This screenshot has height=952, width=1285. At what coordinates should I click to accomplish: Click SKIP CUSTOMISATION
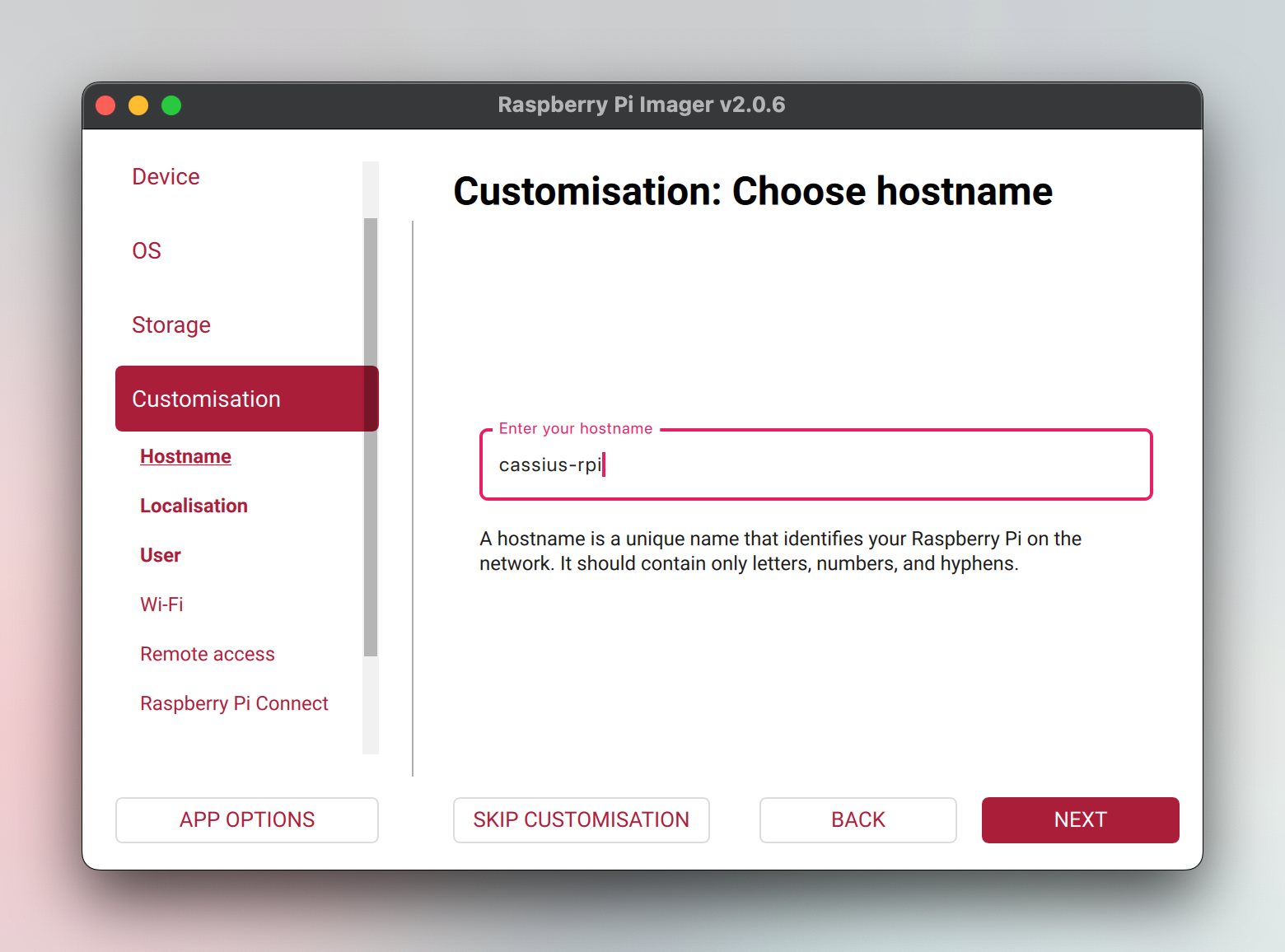[x=581, y=819]
